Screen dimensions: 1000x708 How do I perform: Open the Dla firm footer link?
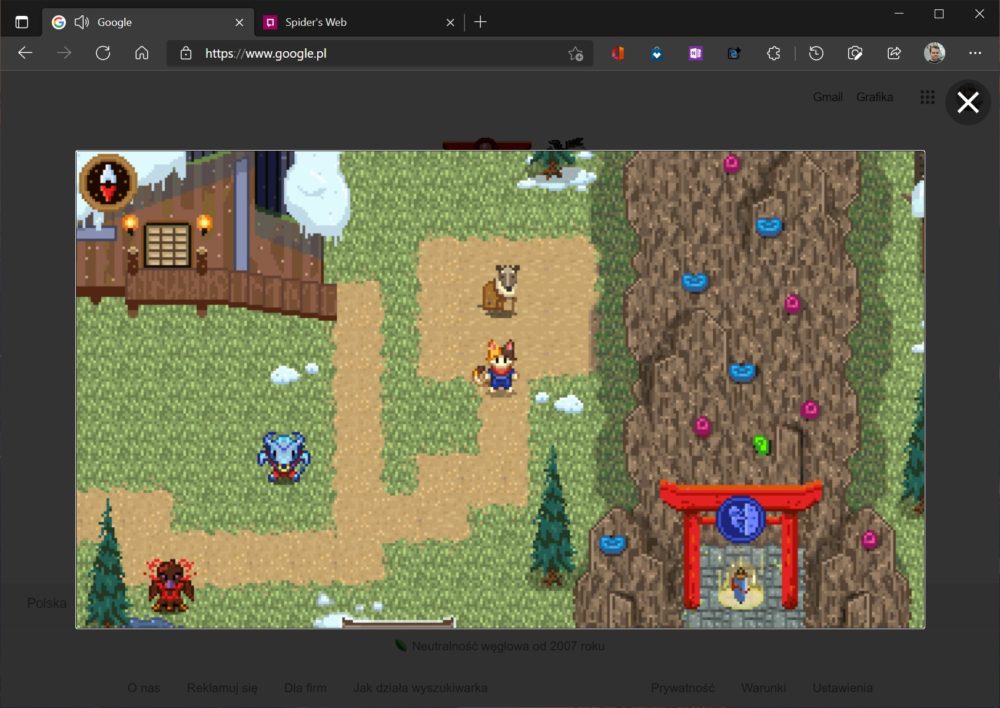pyautogui.click(x=305, y=688)
